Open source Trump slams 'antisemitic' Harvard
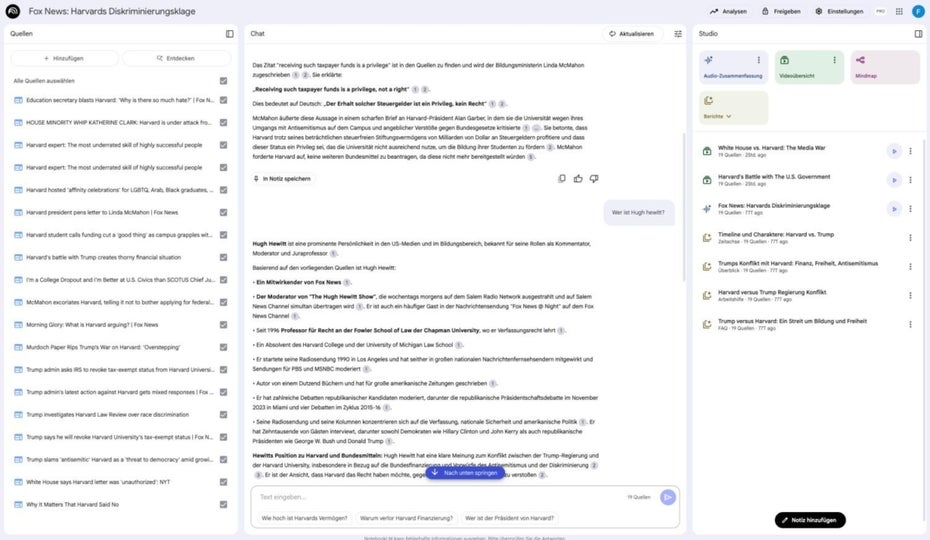 click(x=119, y=460)
